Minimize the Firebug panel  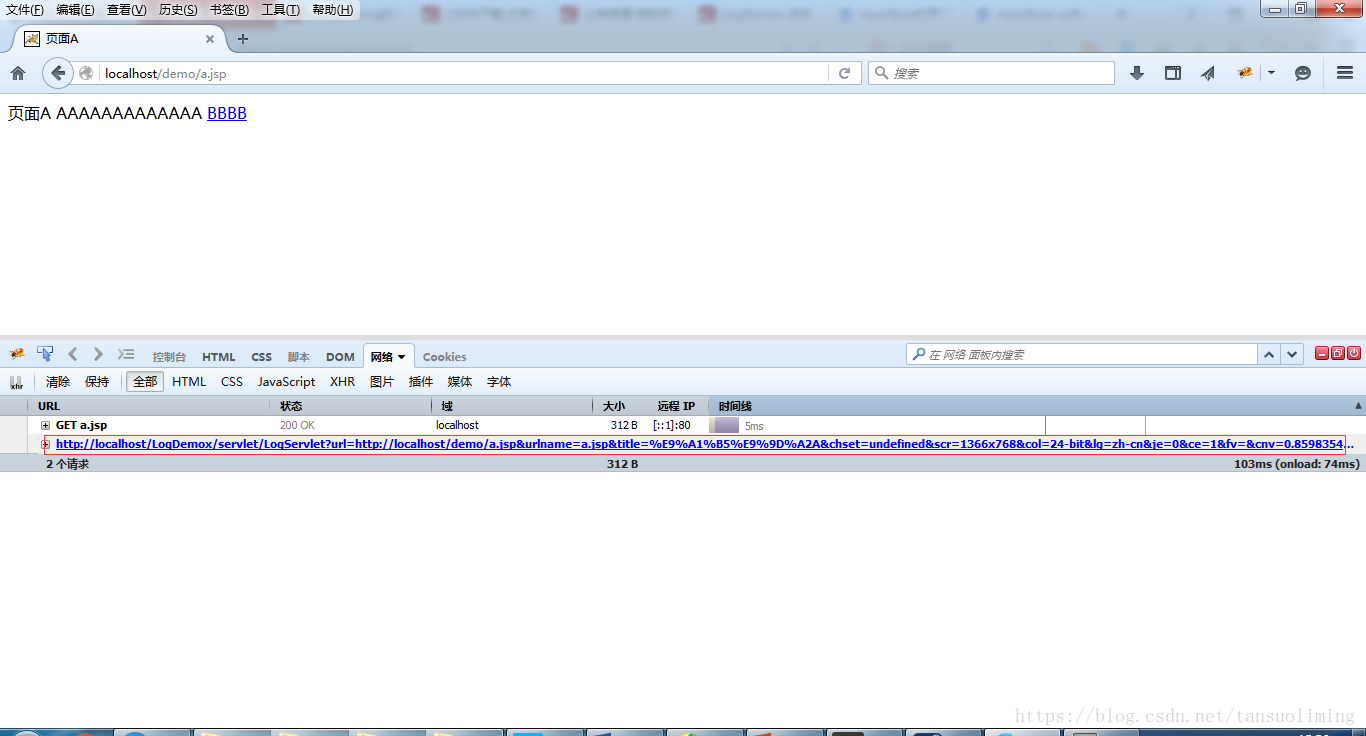click(1321, 353)
